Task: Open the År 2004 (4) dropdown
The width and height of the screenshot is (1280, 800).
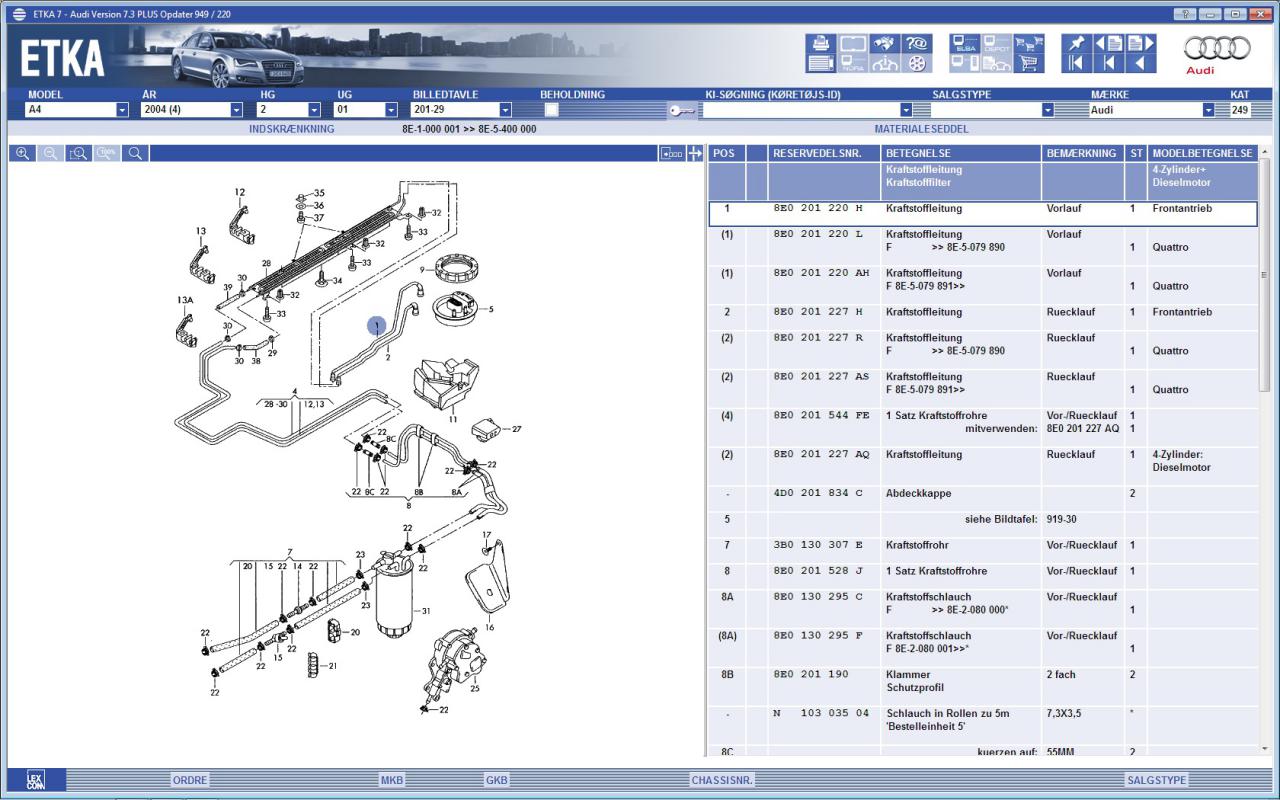Action: coord(236,110)
